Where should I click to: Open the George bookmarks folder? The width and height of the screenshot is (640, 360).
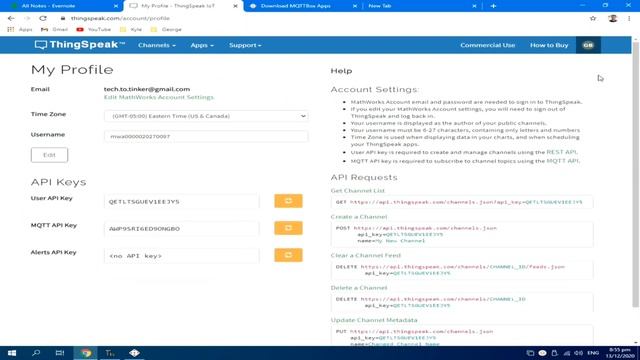click(166, 29)
